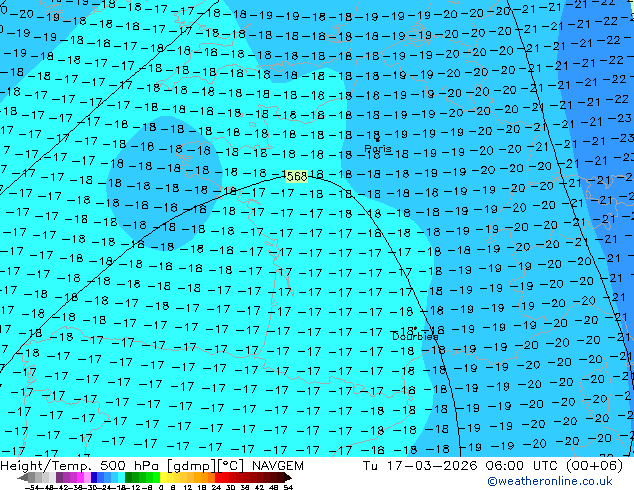Click the left gray arrow of color scale
This screenshot has width=634, height=490.
pyautogui.click(x=23, y=478)
